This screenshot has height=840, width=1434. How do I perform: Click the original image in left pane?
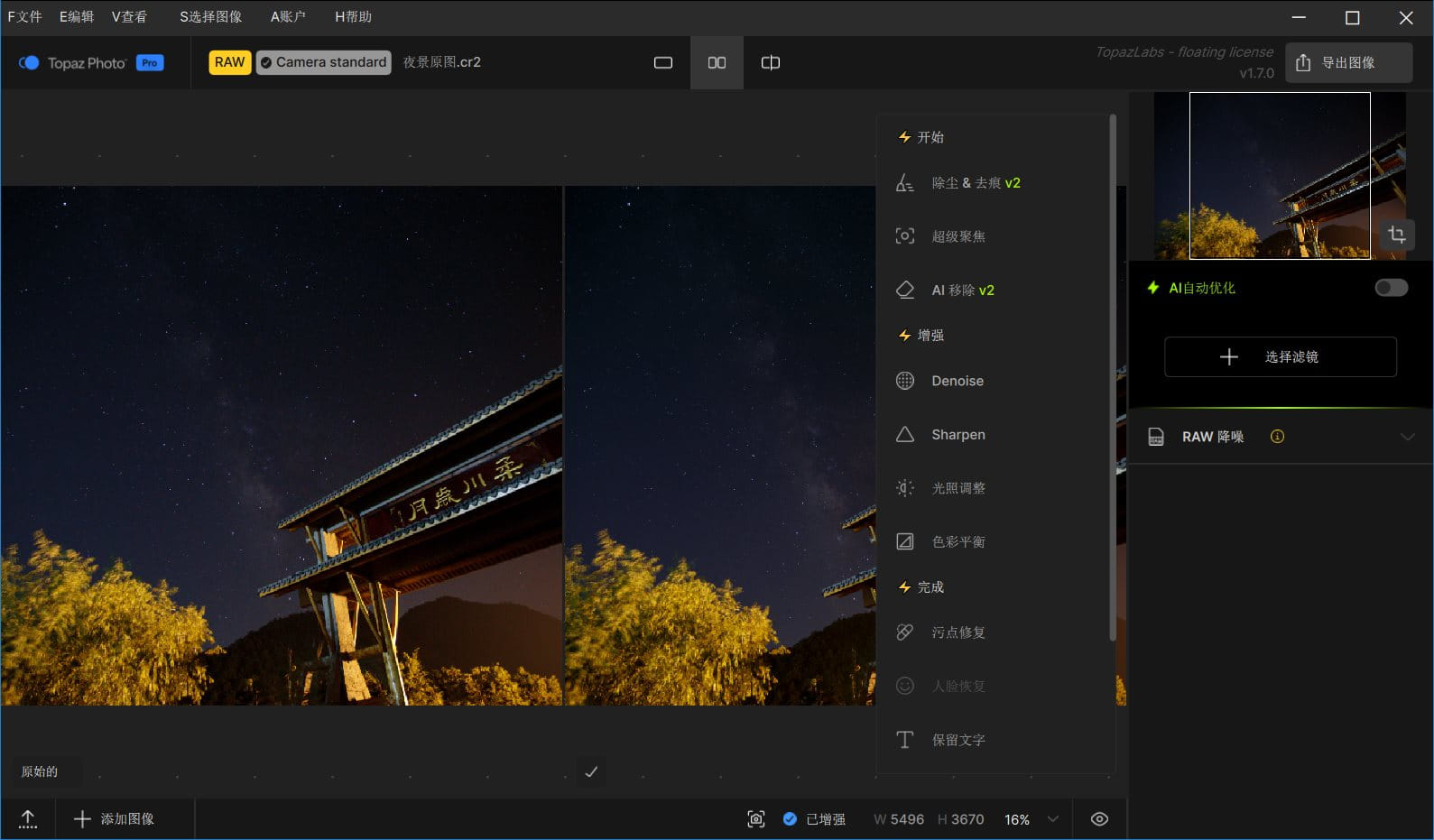[281, 446]
